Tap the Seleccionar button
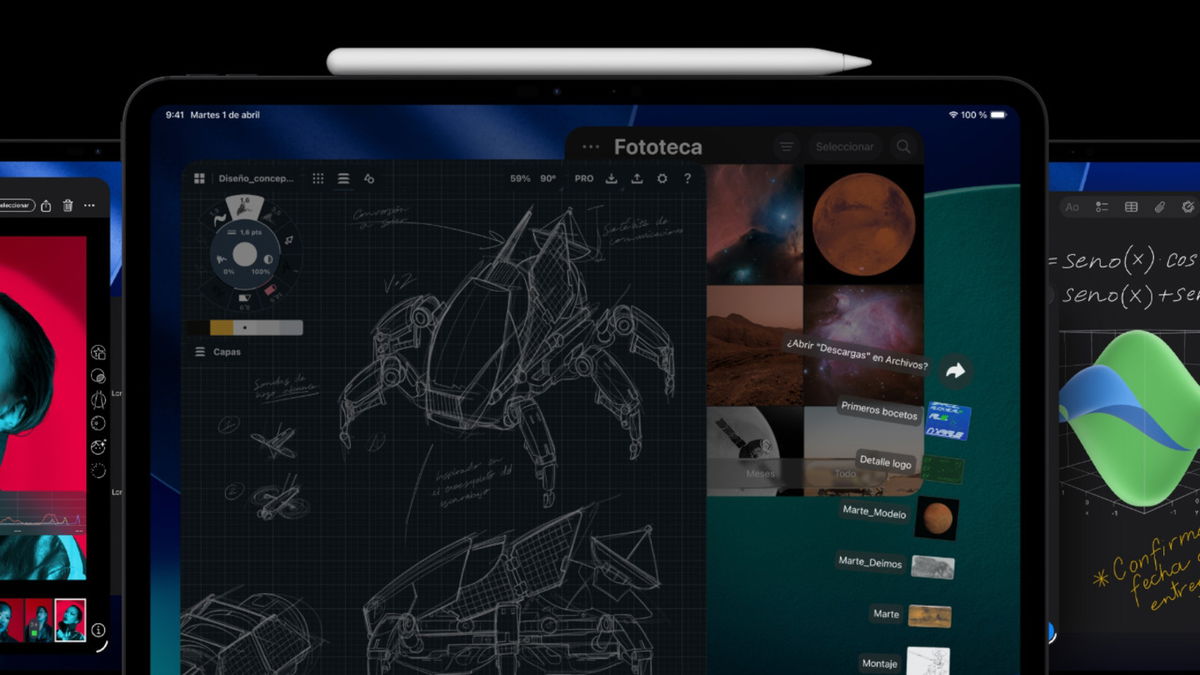 [x=845, y=146]
